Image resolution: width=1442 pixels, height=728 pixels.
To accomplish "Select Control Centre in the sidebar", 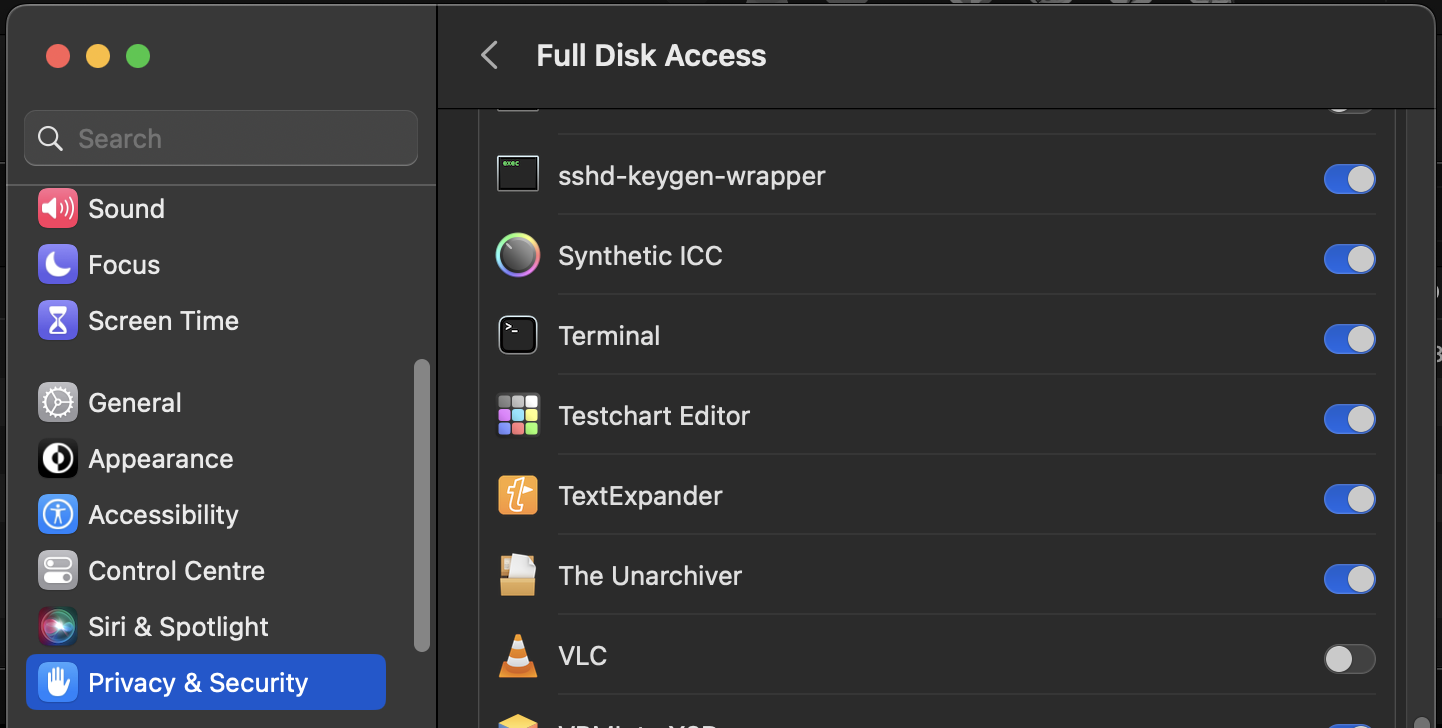I will pyautogui.click(x=176, y=571).
